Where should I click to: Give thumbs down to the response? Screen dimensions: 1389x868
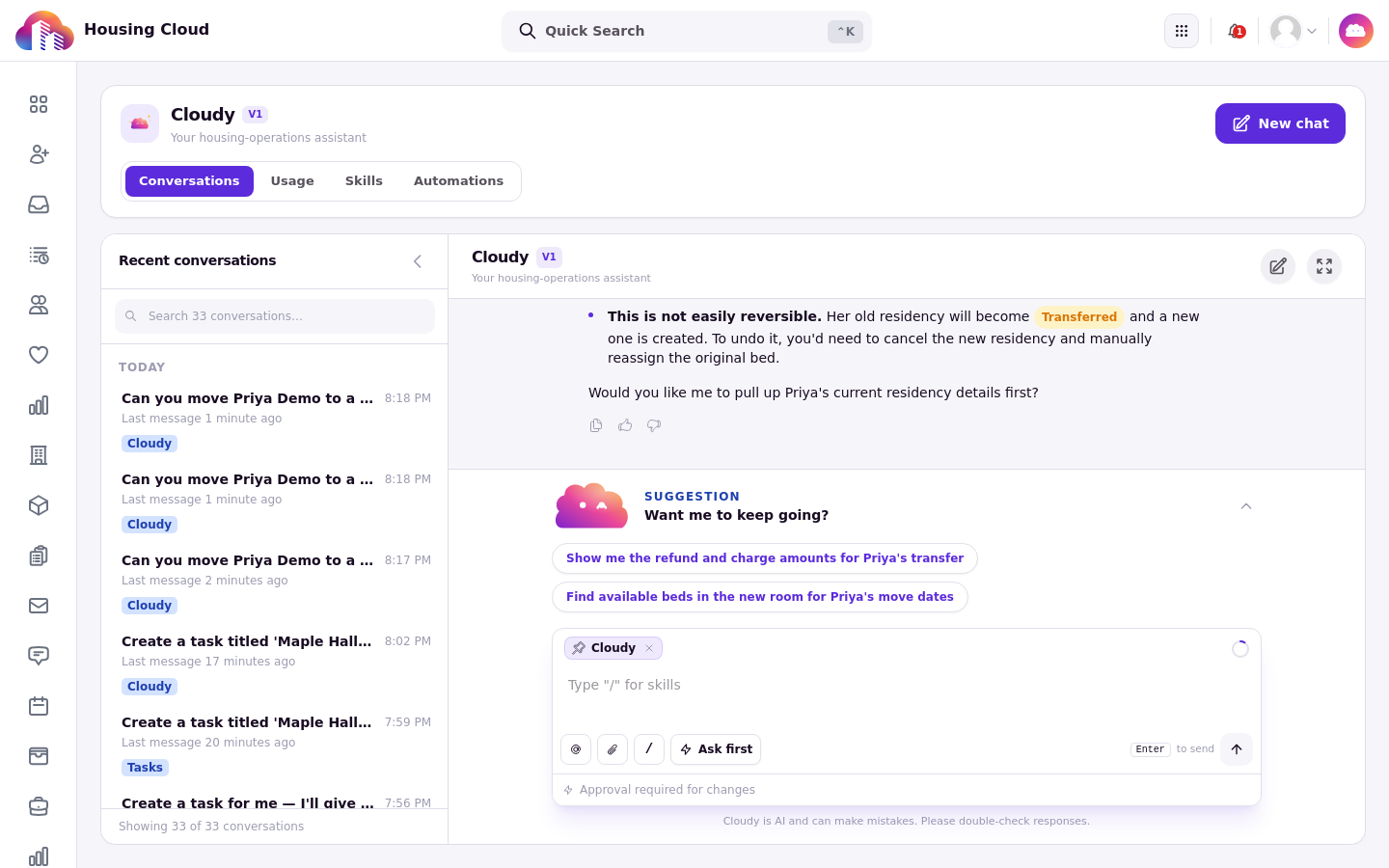point(654,425)
